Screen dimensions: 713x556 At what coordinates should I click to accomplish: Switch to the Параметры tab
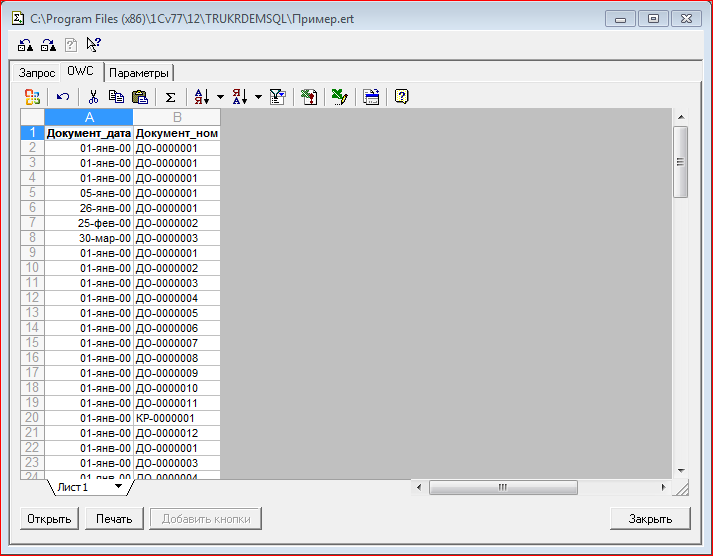[139, 73]
